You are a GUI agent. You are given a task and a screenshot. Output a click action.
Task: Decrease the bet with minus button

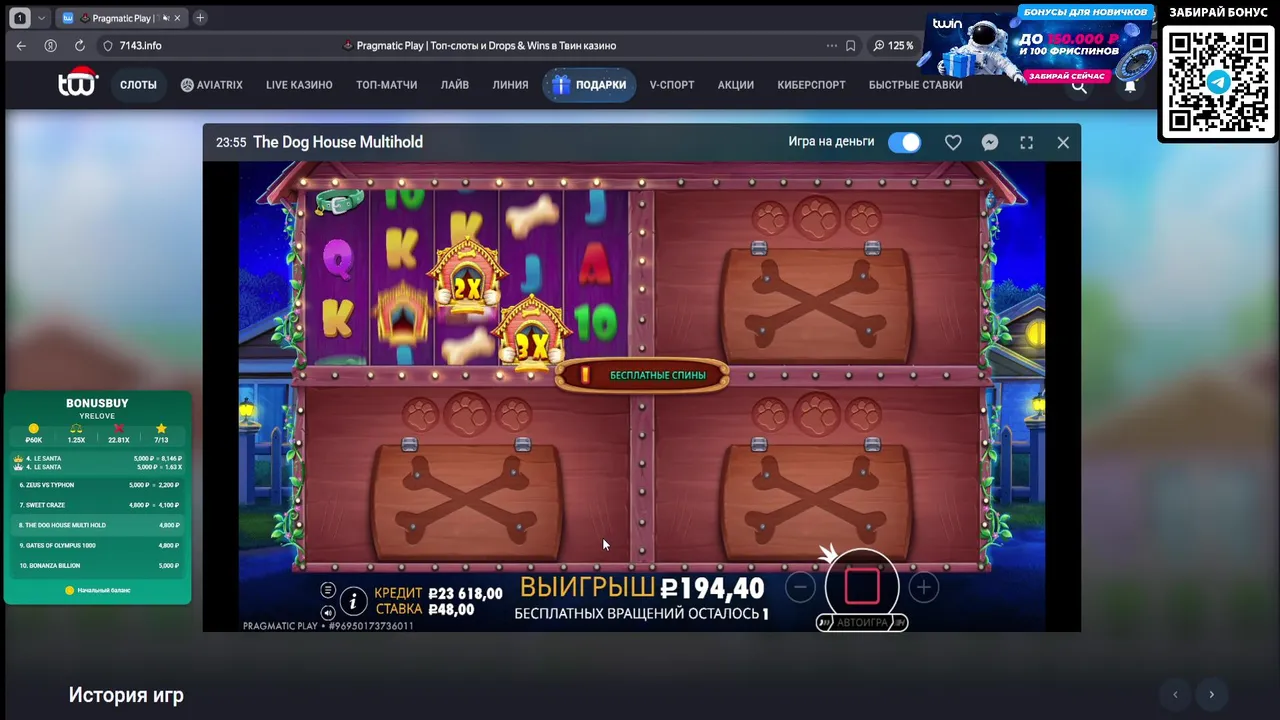click(800, 588)
